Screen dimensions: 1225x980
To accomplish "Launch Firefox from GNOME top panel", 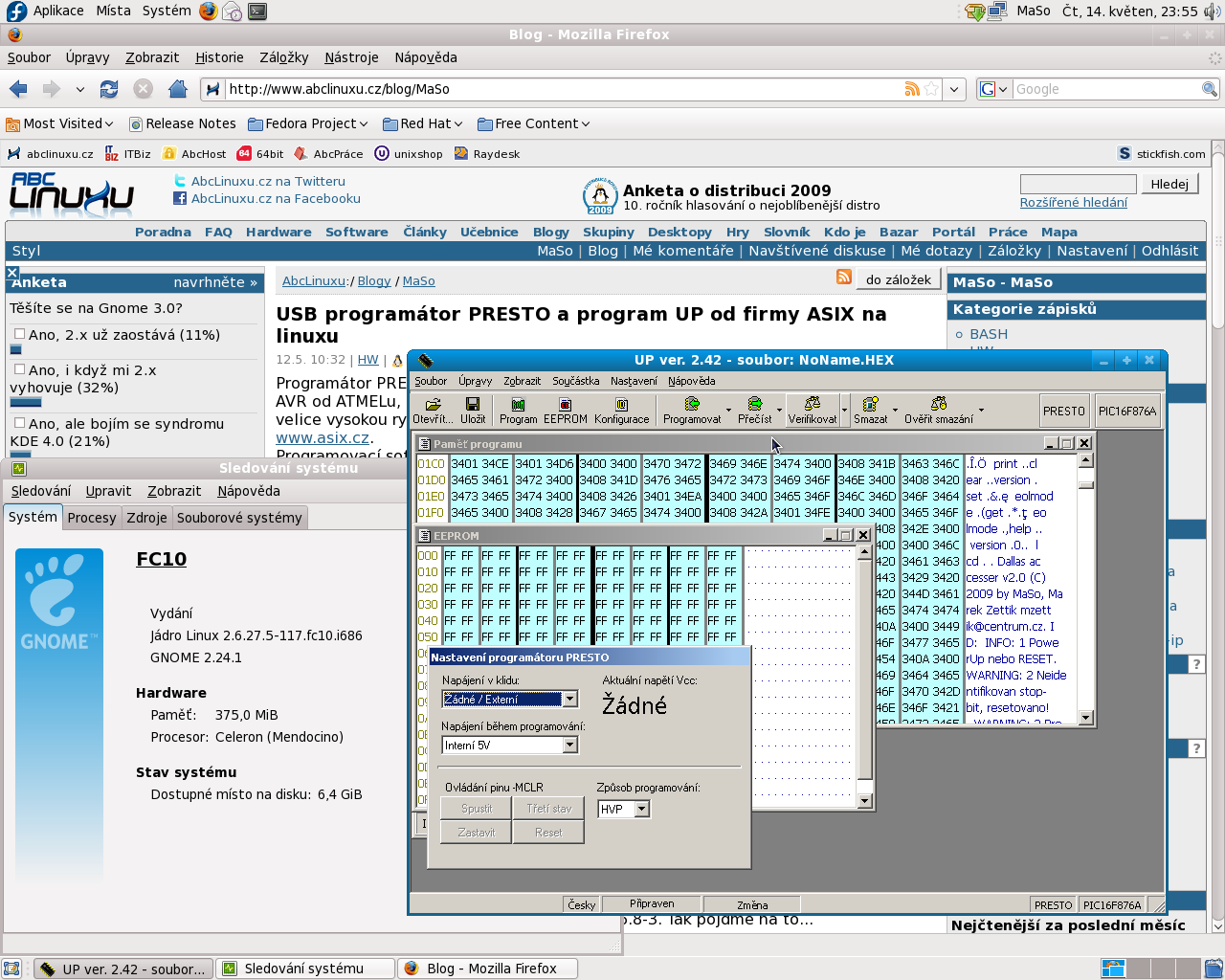I will click(x=208, y=11).
